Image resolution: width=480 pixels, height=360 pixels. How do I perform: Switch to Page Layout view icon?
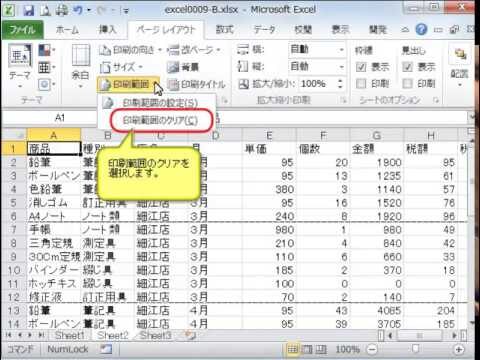point(307,349)
